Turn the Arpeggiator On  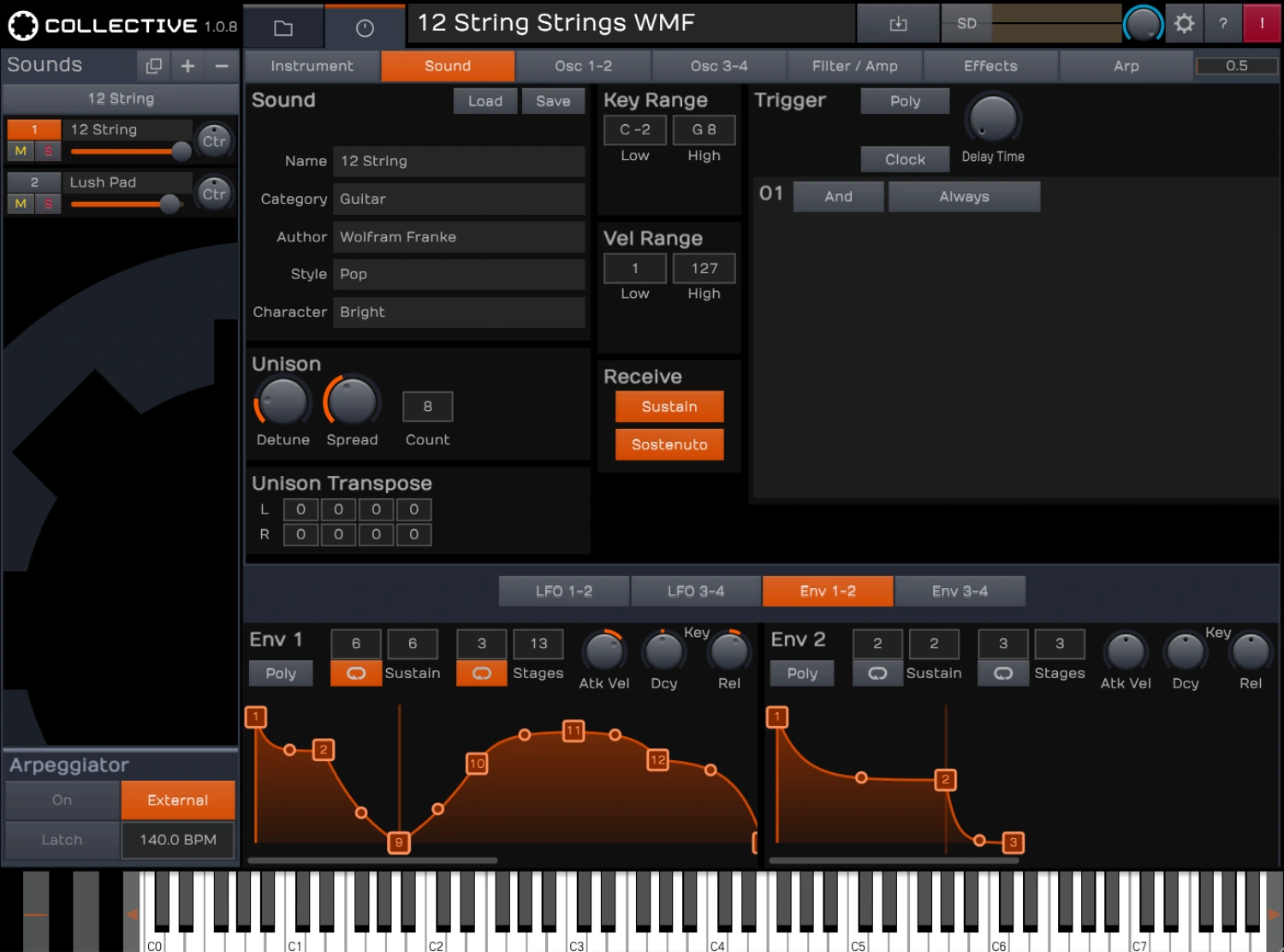[62, 800]
